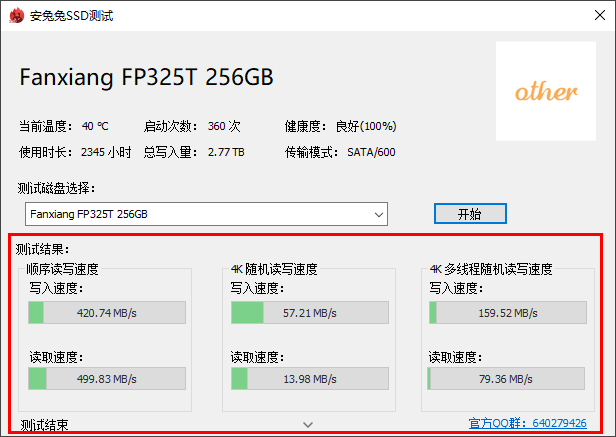Select the 4K random read bar 13.98 MB/s

309,379
